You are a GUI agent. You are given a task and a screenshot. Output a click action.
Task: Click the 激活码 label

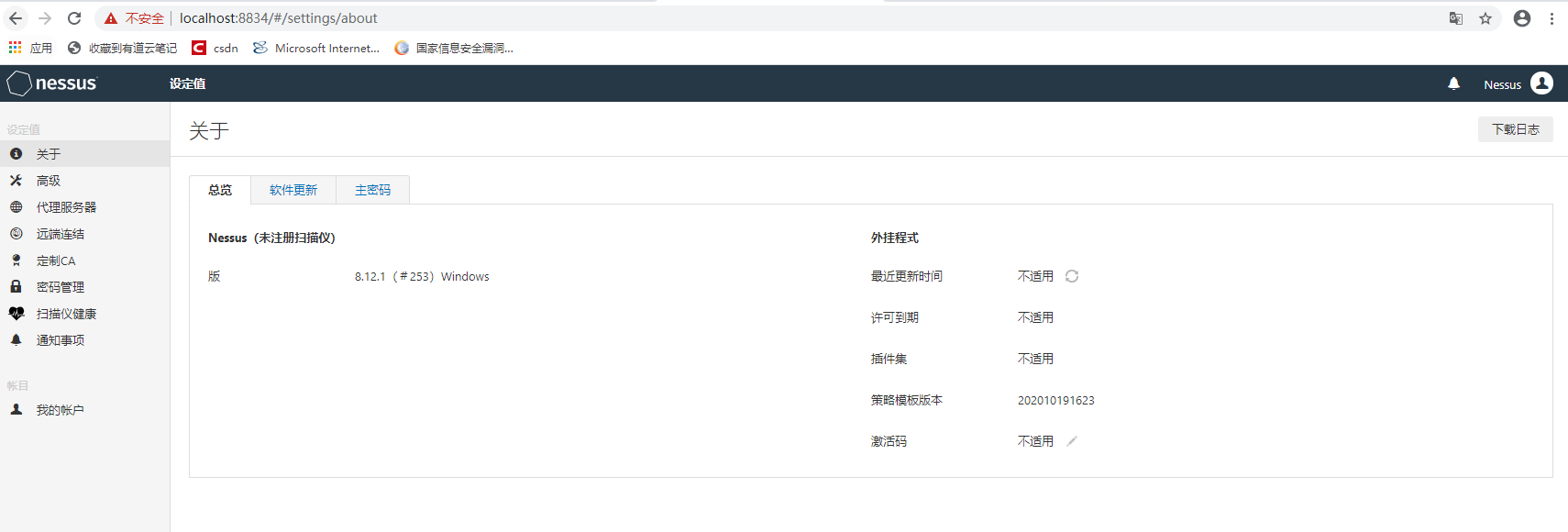coord(889,441)
